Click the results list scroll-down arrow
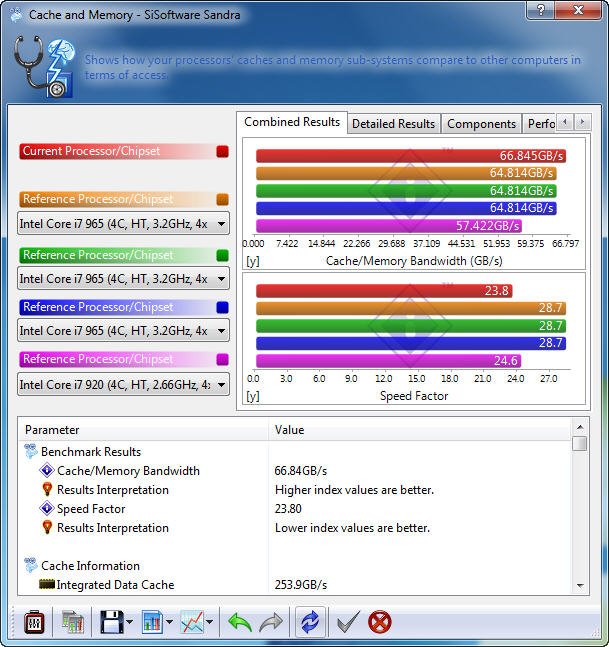The width and height of the screenshot is (609, 647). (580, 586)
